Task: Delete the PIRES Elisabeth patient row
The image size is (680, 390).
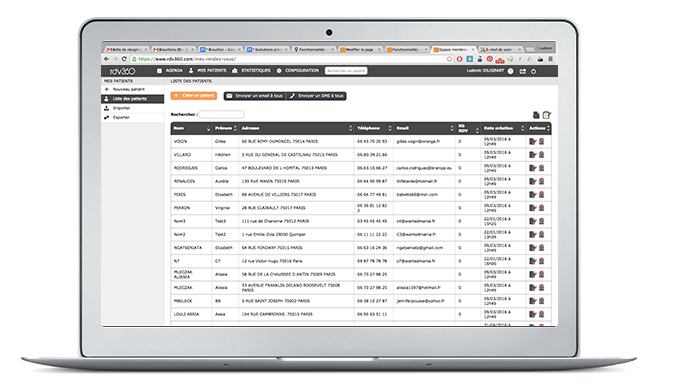Action: point(542,195)
